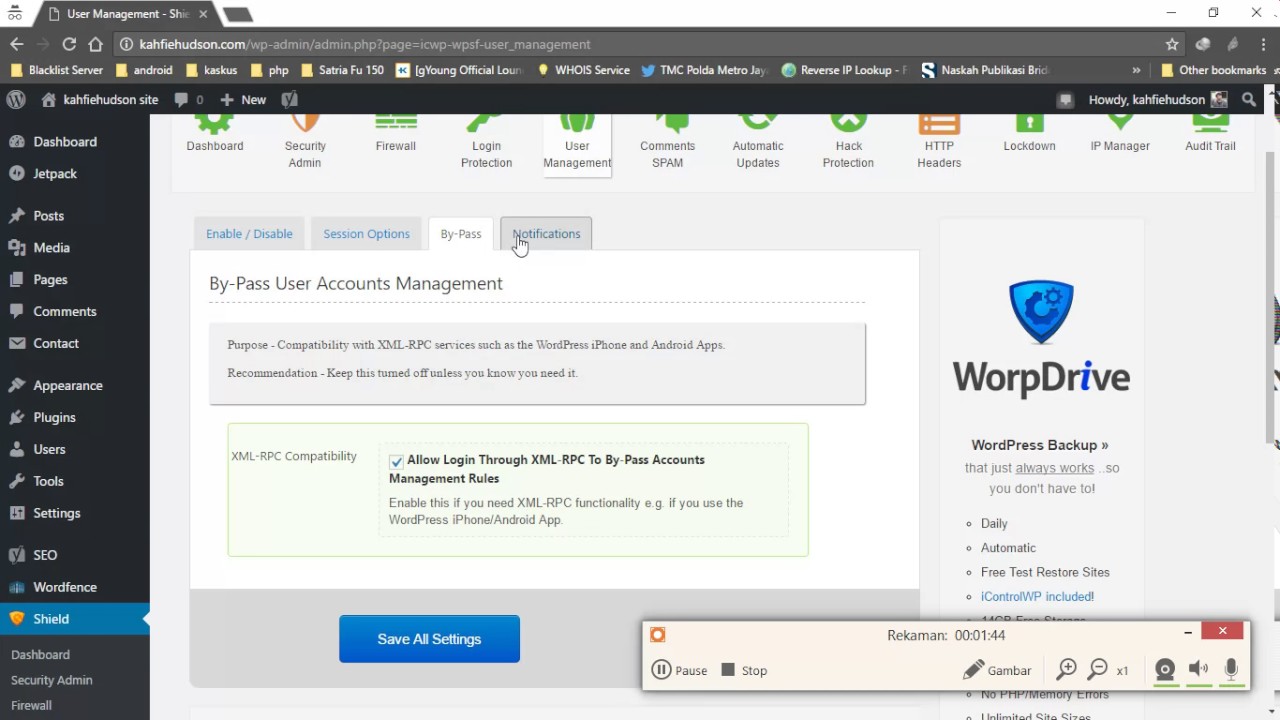
Task: Bookmark this page with the star icon
Action: [x=1172, y=44]
